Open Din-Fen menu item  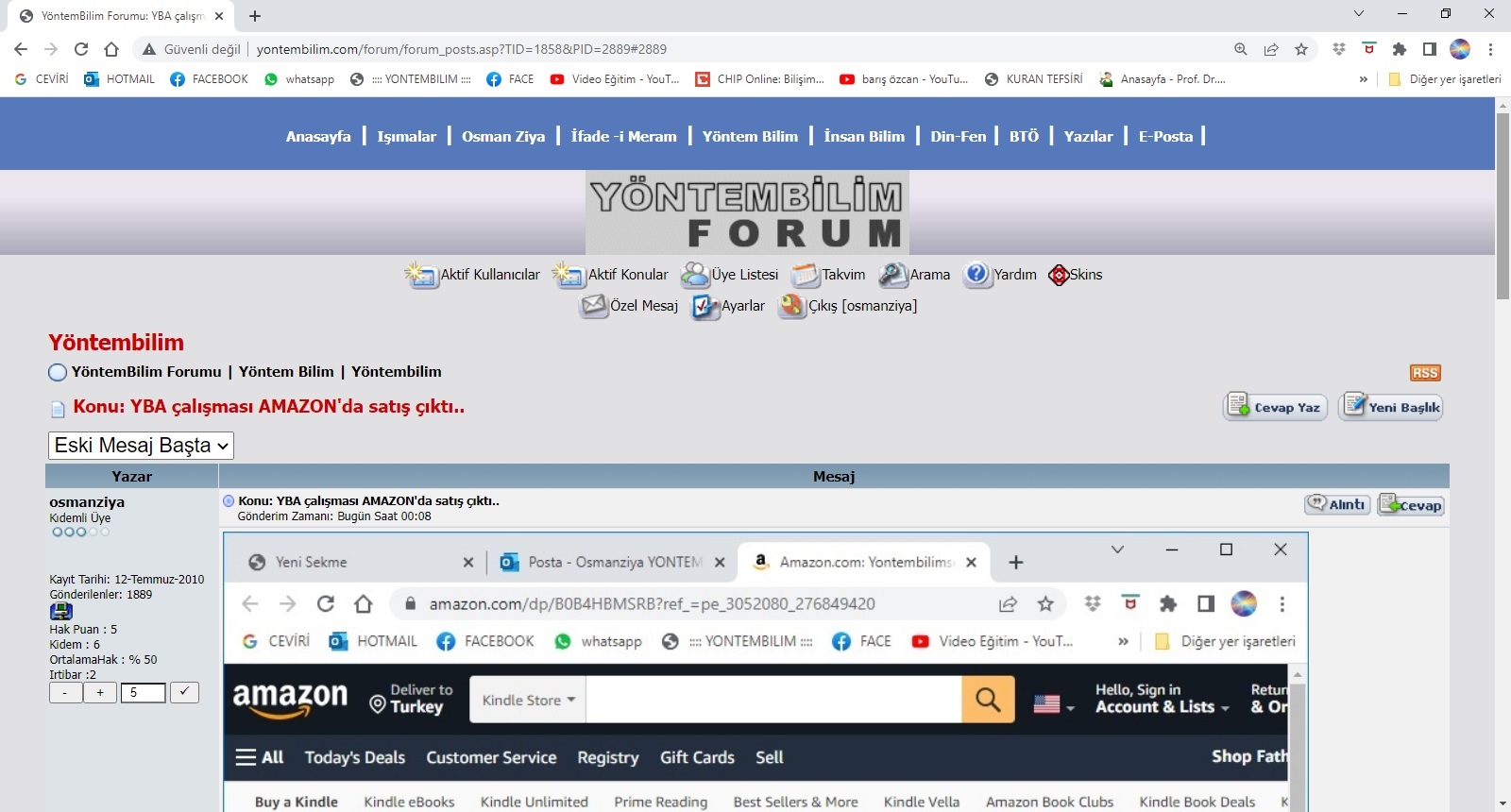(x=958, y=136)
